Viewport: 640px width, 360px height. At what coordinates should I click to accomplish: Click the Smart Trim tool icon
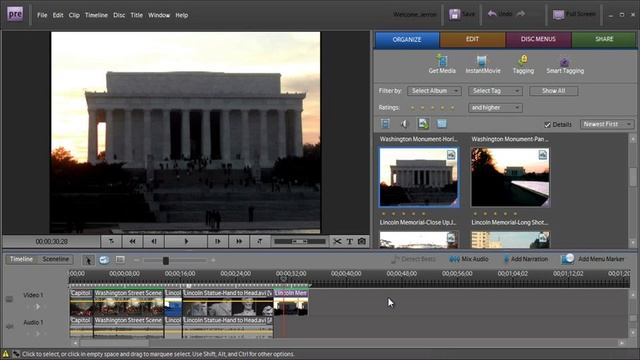(104, 260)
